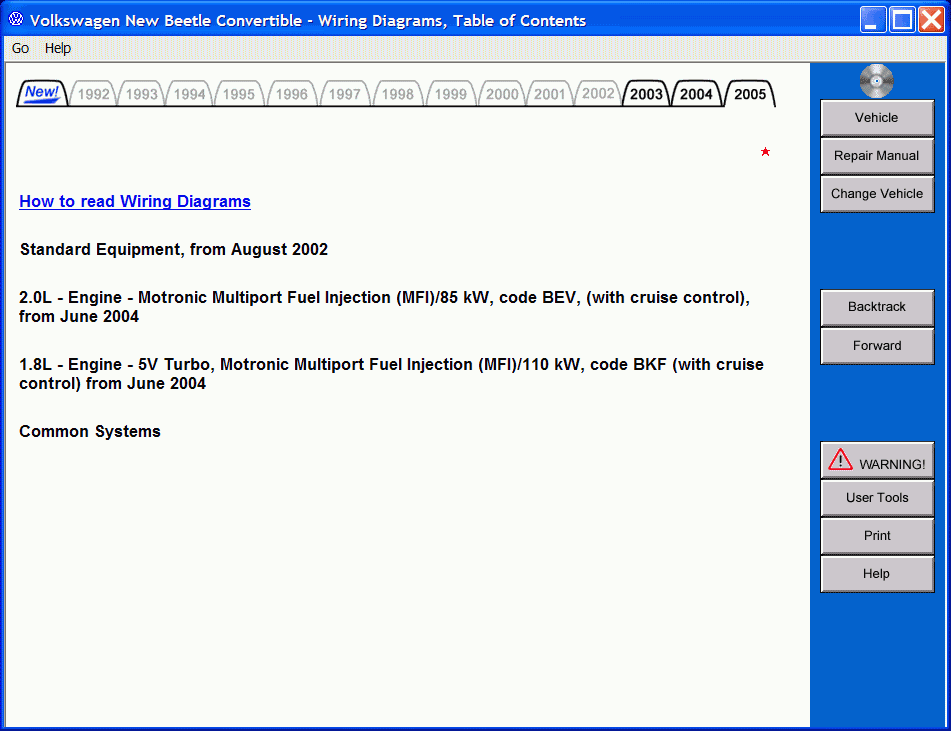Click the Print button
Viewport: 951px width, 731px height.
tap(877, 536)
